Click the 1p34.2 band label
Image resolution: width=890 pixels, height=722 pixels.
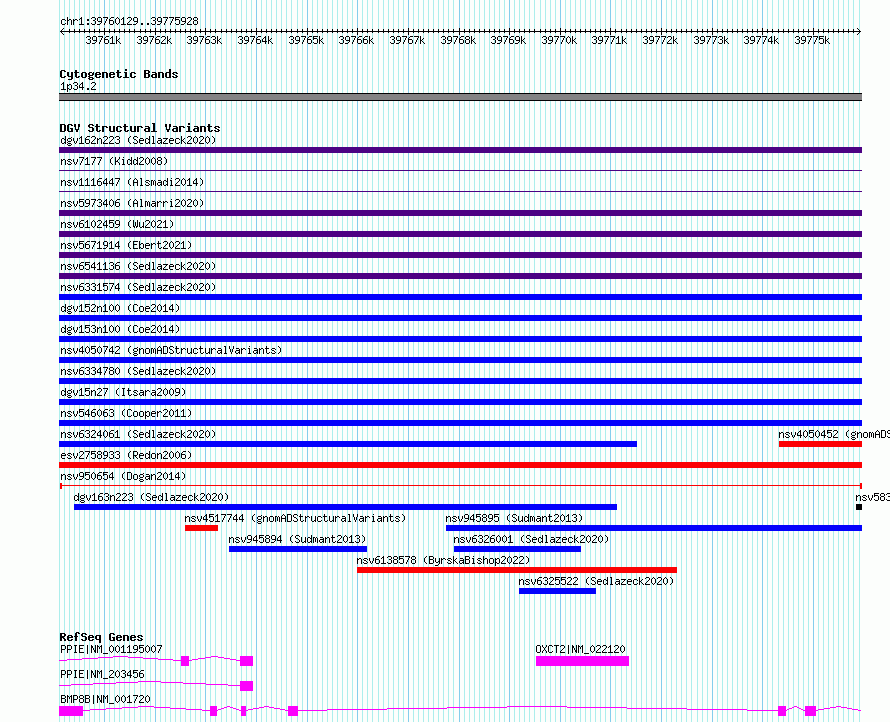pyautogui.click(x=78, y=87)
